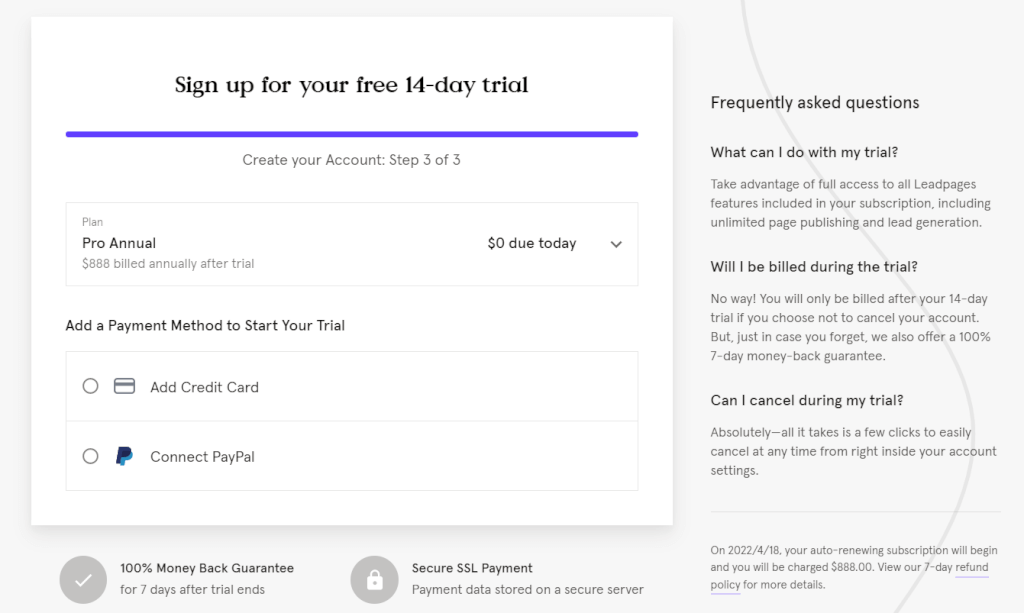
Task: Expand the plan selector chevron
Action: click(616, 244)
